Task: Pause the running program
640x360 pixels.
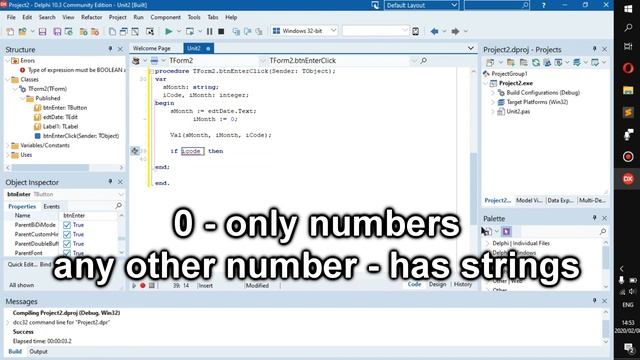Action: 209,31
